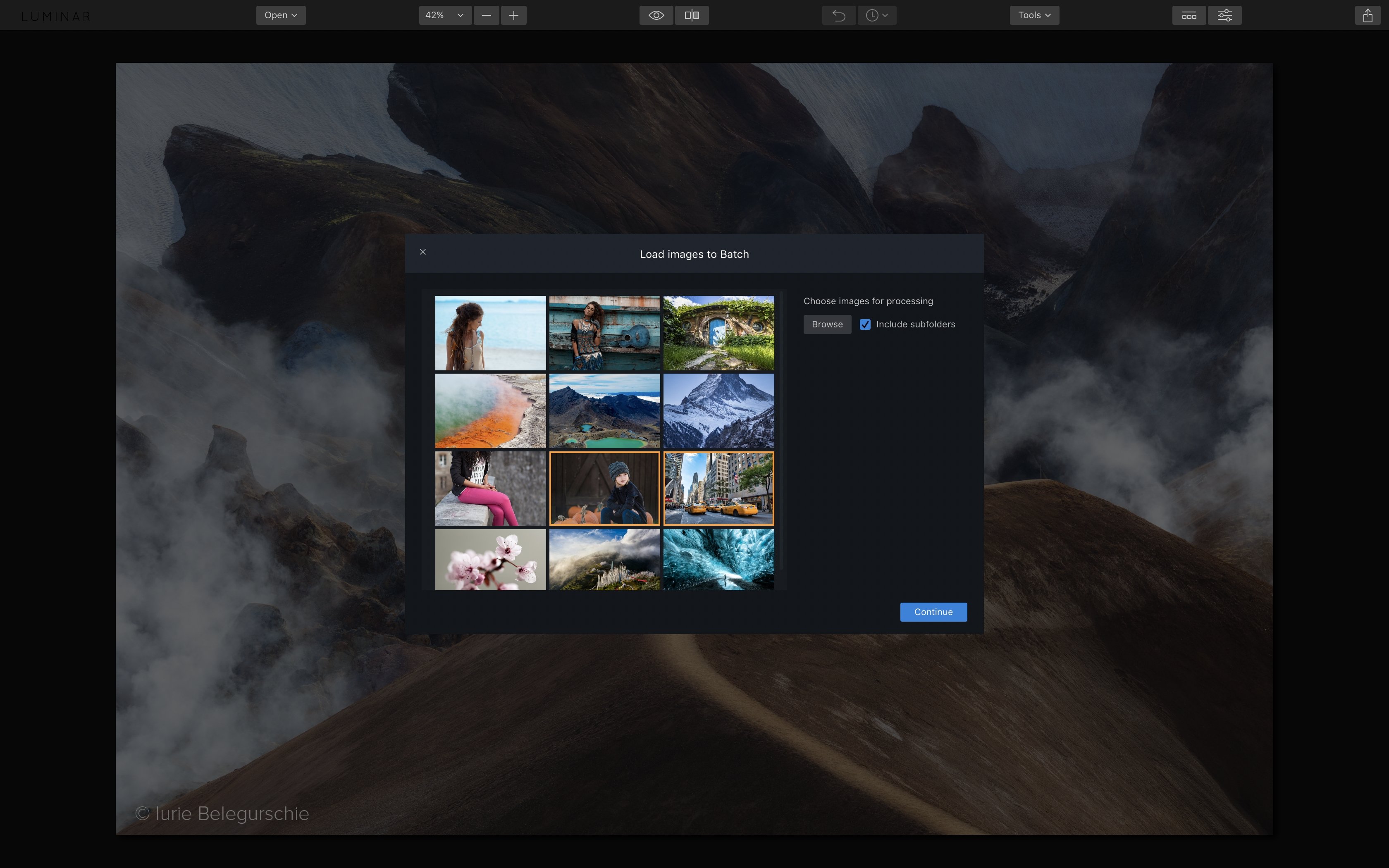Open the Open dropdown menu

(x=281, y=16)
